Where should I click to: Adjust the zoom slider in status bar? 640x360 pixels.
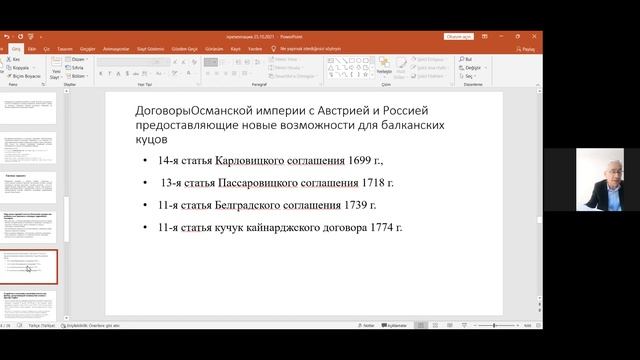pos(494,326)
